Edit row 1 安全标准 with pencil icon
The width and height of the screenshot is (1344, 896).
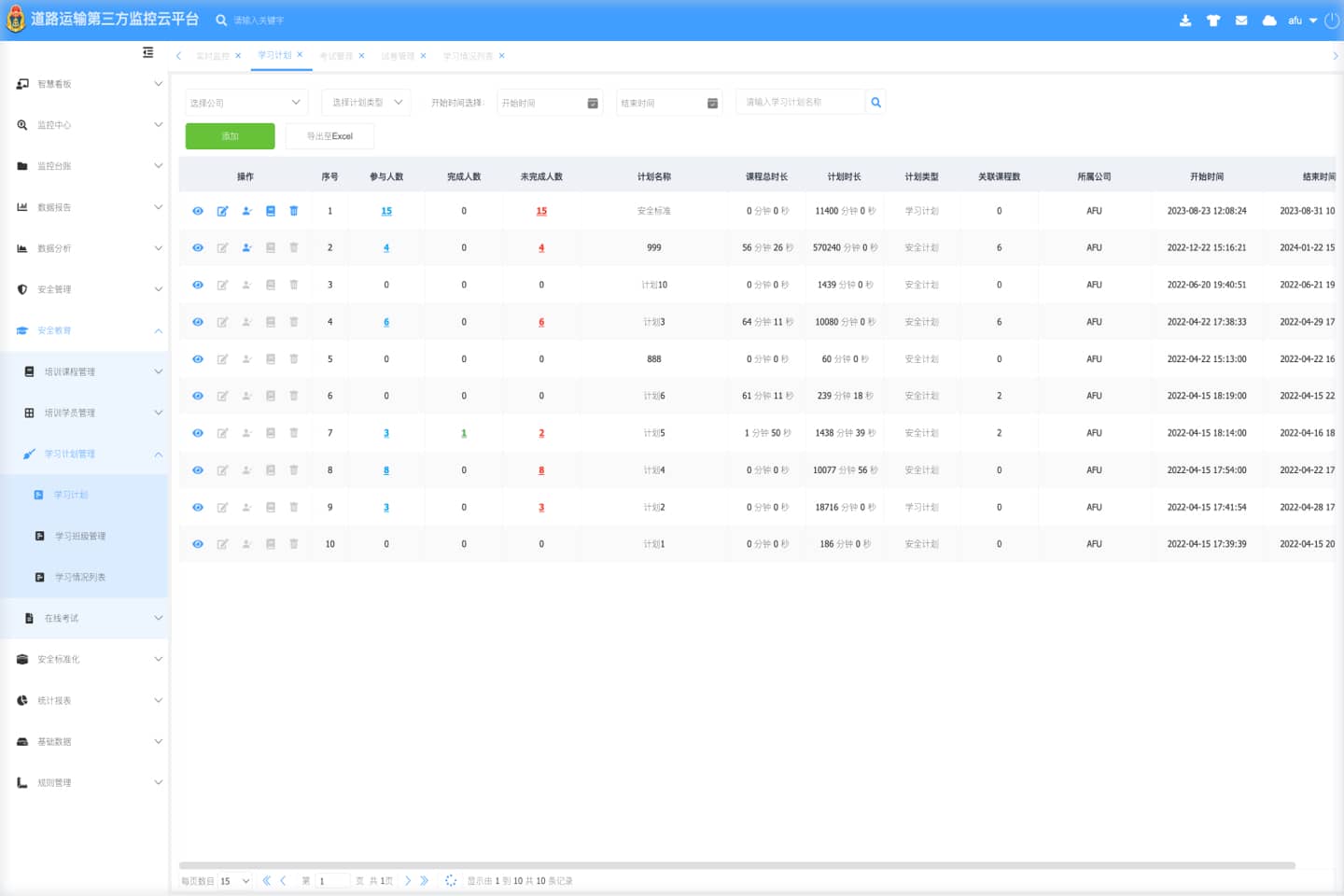coord(222,211)
